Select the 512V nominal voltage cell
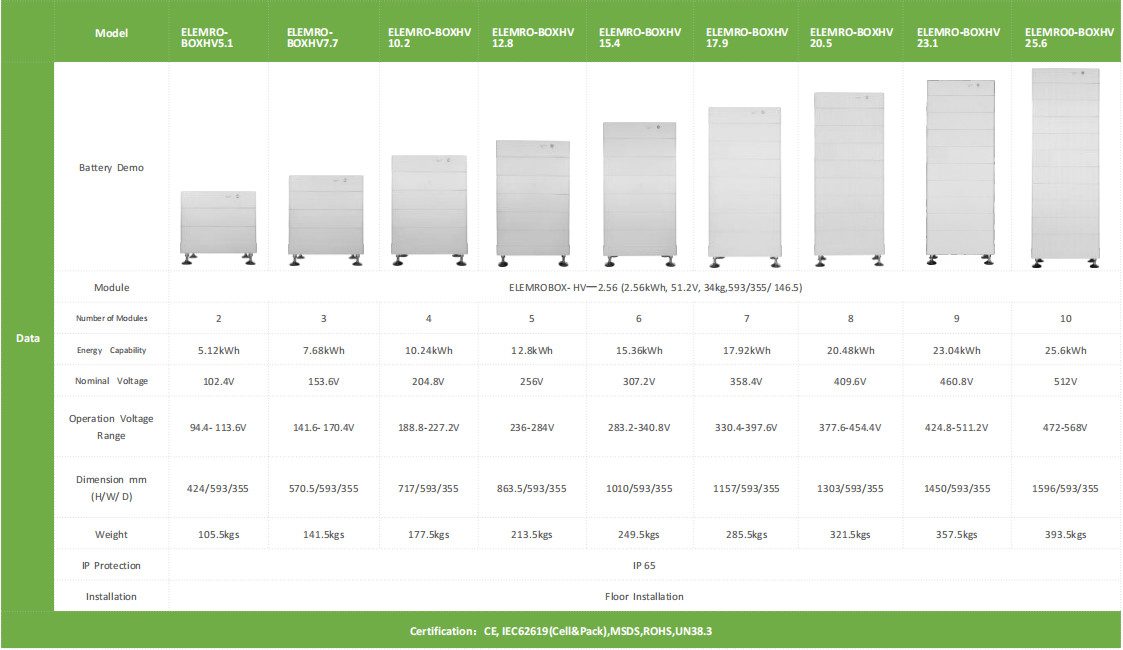 pos(1065,381)
